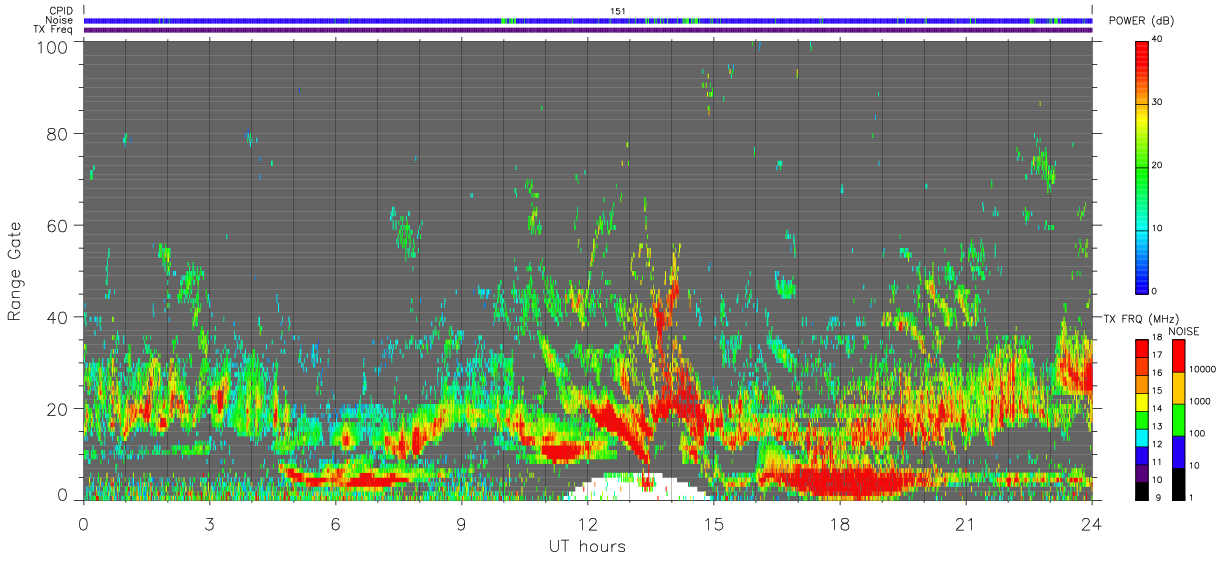Viewport: 1228px width, 567px height.
Task: Select the CPID value 151
Action: pyautogui.click(x=617, y=11)
